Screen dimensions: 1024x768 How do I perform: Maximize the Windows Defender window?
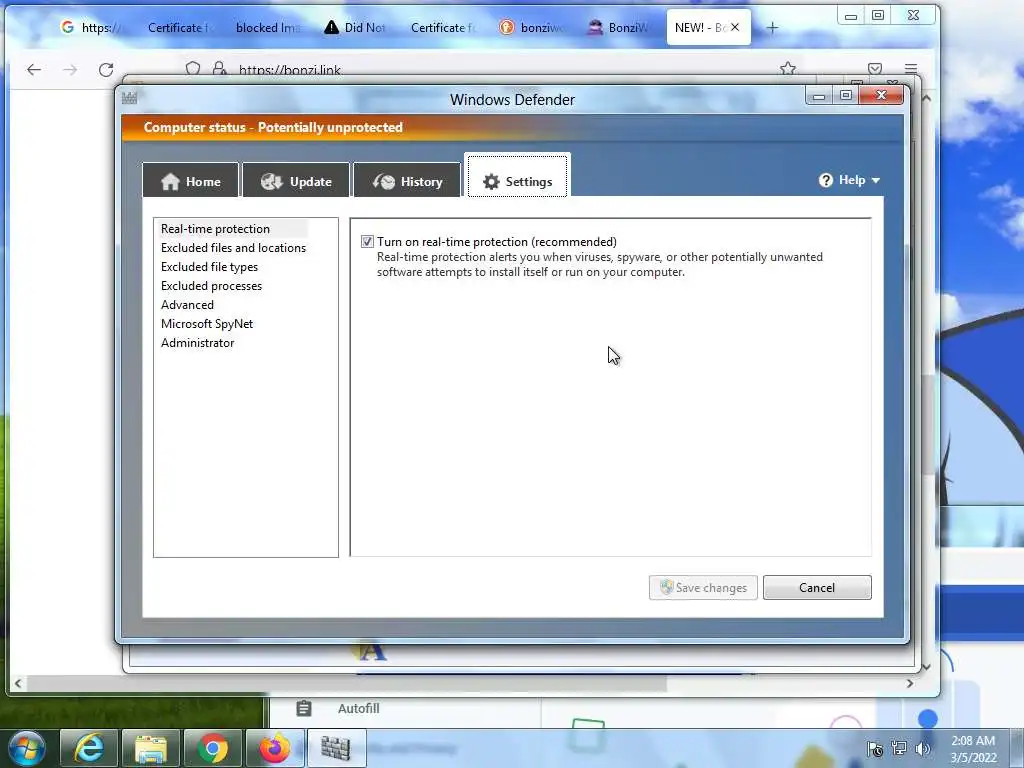(x=846, y=95)
